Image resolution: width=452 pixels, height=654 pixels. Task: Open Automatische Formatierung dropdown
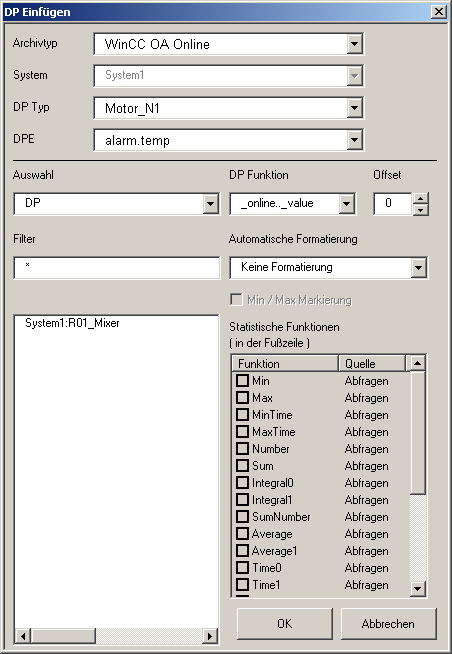pyautogui.click(x=418, y=267)
